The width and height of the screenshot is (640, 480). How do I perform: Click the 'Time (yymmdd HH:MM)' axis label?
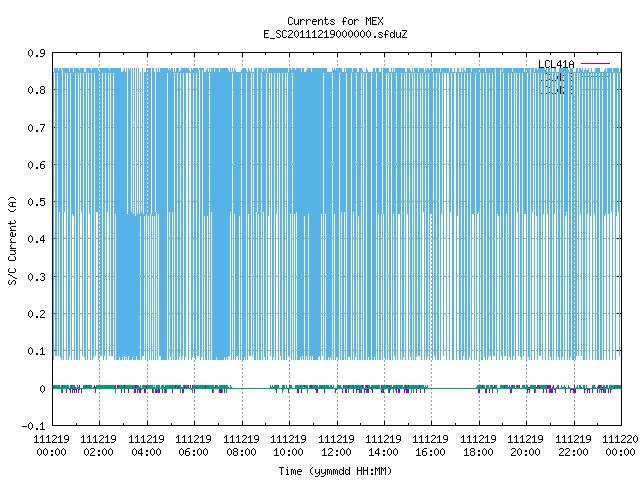[335, 471]
